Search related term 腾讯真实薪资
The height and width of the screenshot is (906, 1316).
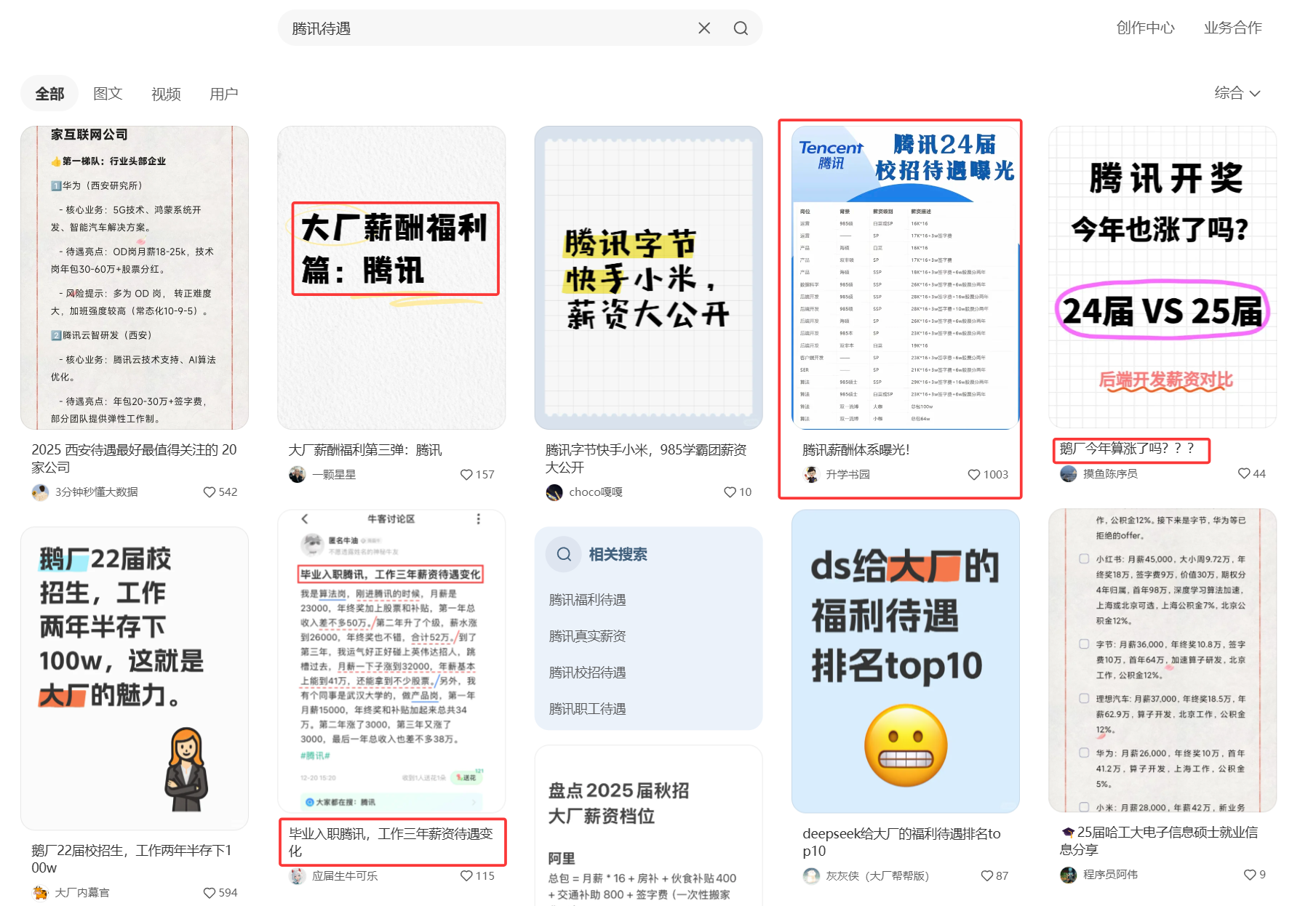tap(588, 636)
